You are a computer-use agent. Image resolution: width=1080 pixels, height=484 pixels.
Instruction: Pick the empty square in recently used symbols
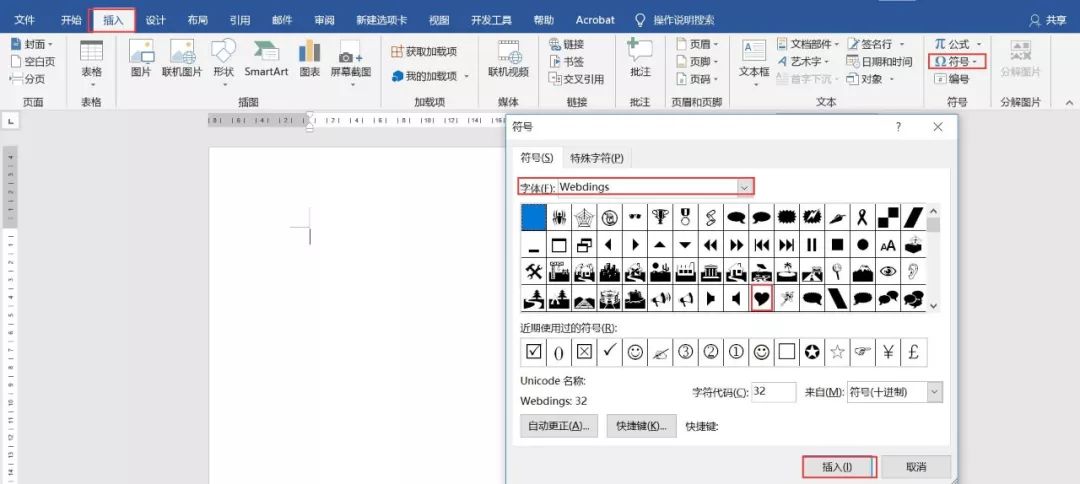pos(787,351)
